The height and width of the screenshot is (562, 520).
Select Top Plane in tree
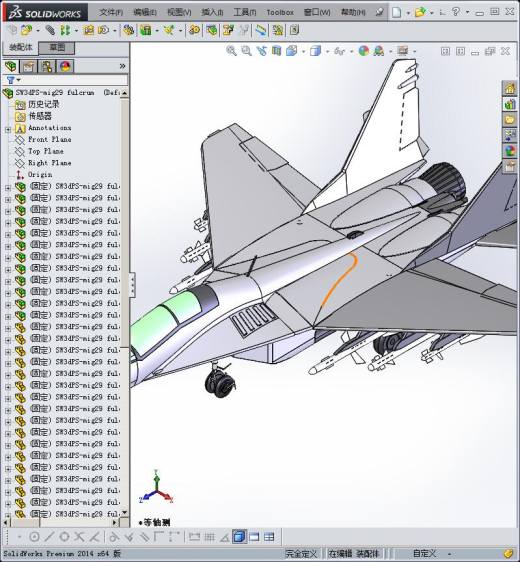pos(46,151)
